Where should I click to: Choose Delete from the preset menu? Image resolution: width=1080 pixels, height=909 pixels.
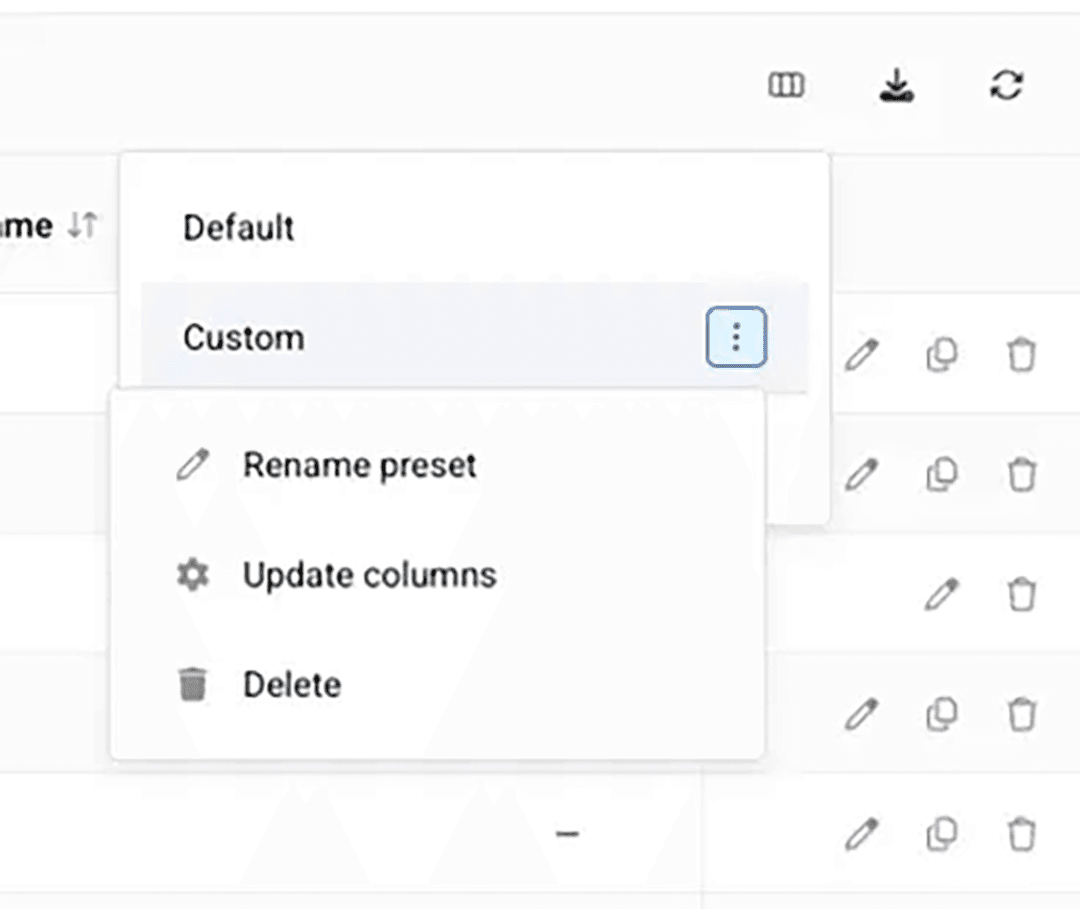tap(437, 685)
